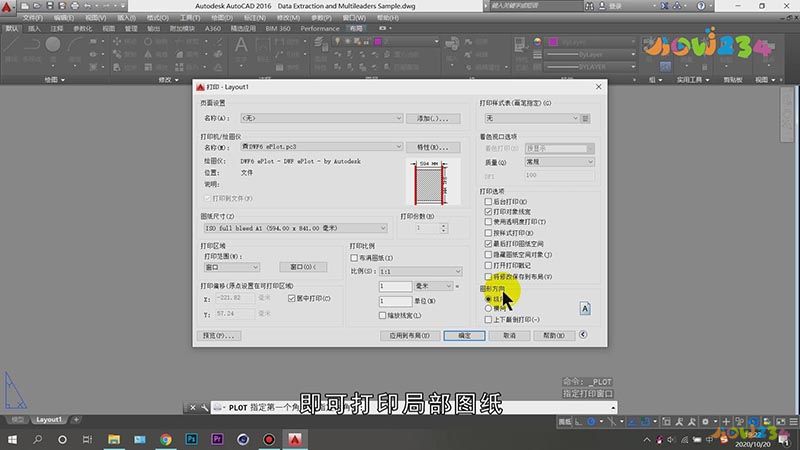Screen dimensions: 800x450
Task: Select the Polyline tool in ribbon
Action: click(32, 45)
